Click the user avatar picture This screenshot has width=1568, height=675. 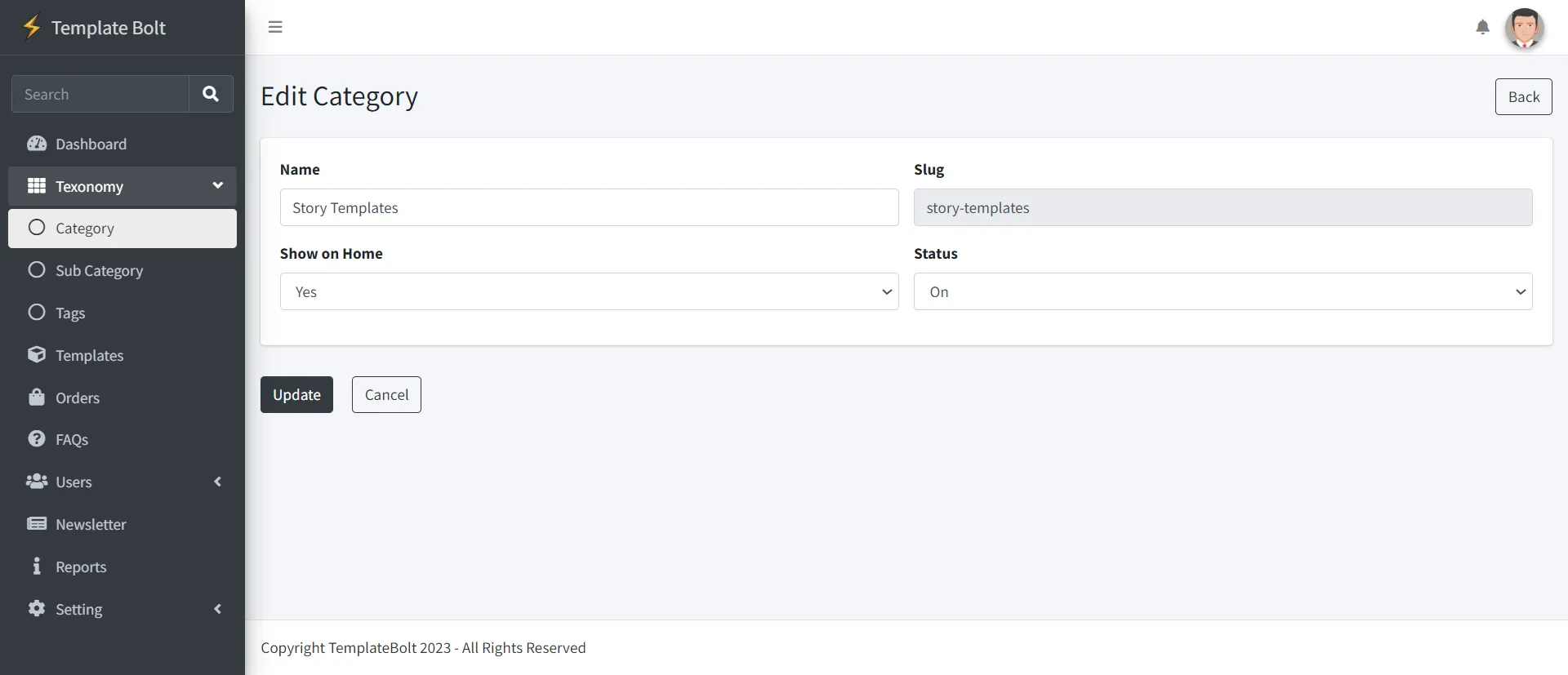(x=1524, y=29)
